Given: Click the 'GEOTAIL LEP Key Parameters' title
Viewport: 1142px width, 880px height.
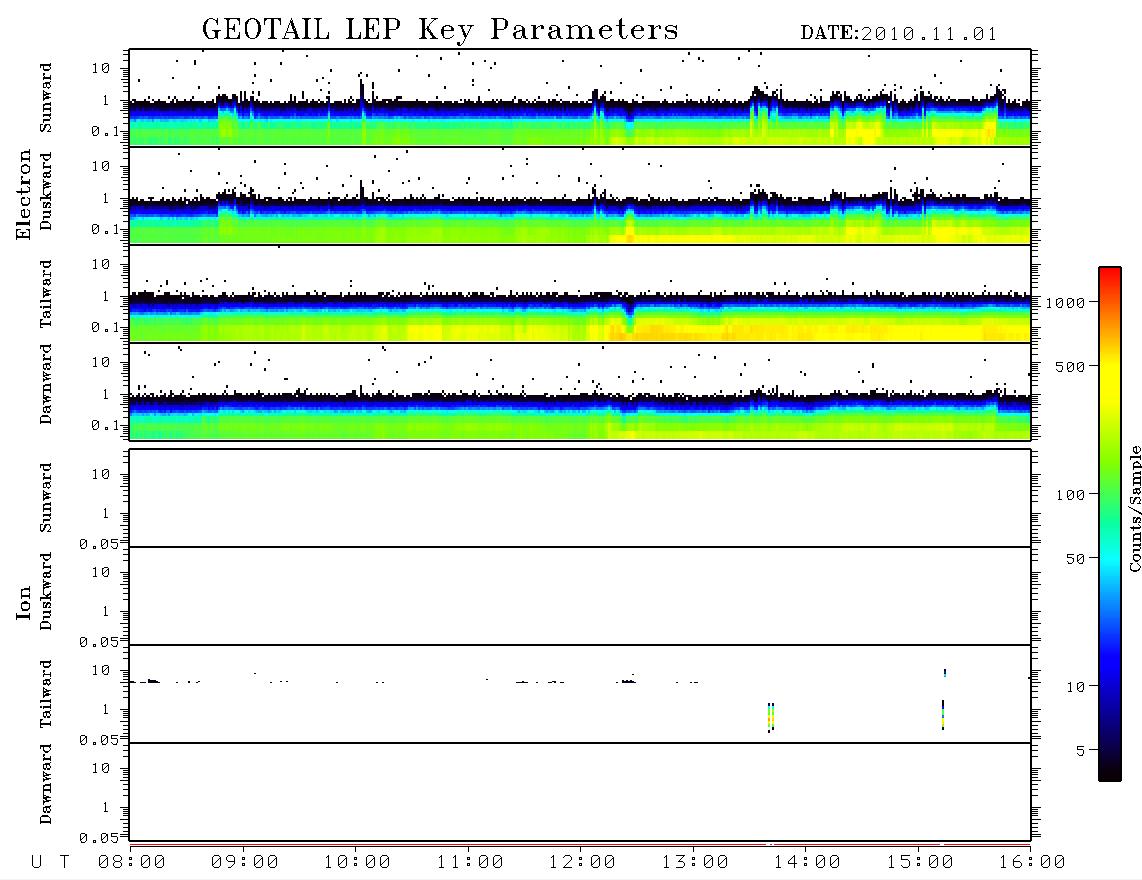Looking at the screenshot, I should pyautogui.click(x=440, y=30).
